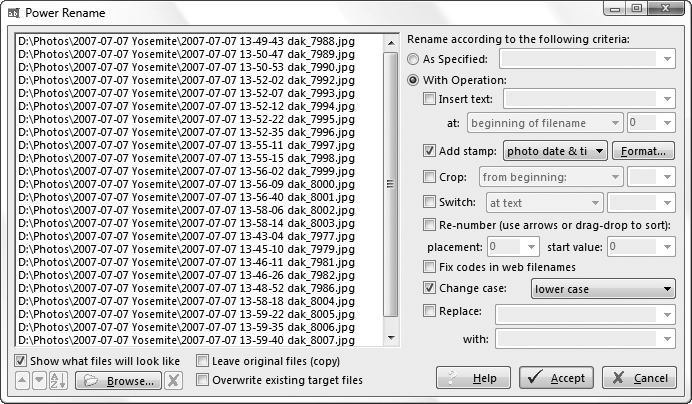Click the A-Z sort button
This screenshot has height=404, width=692.
point(58,380)
